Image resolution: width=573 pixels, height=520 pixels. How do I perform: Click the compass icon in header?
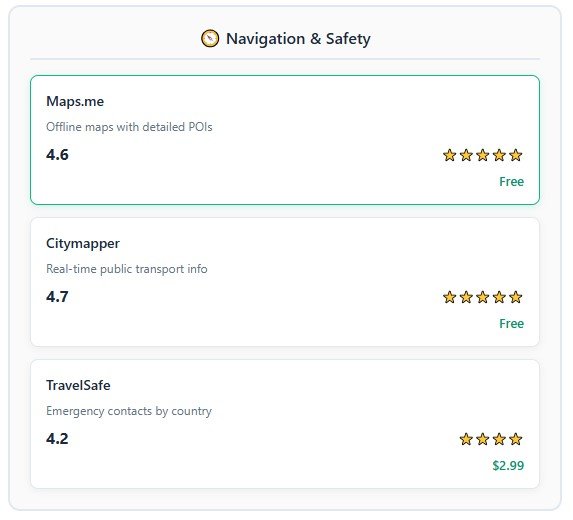tap(210, 38)
